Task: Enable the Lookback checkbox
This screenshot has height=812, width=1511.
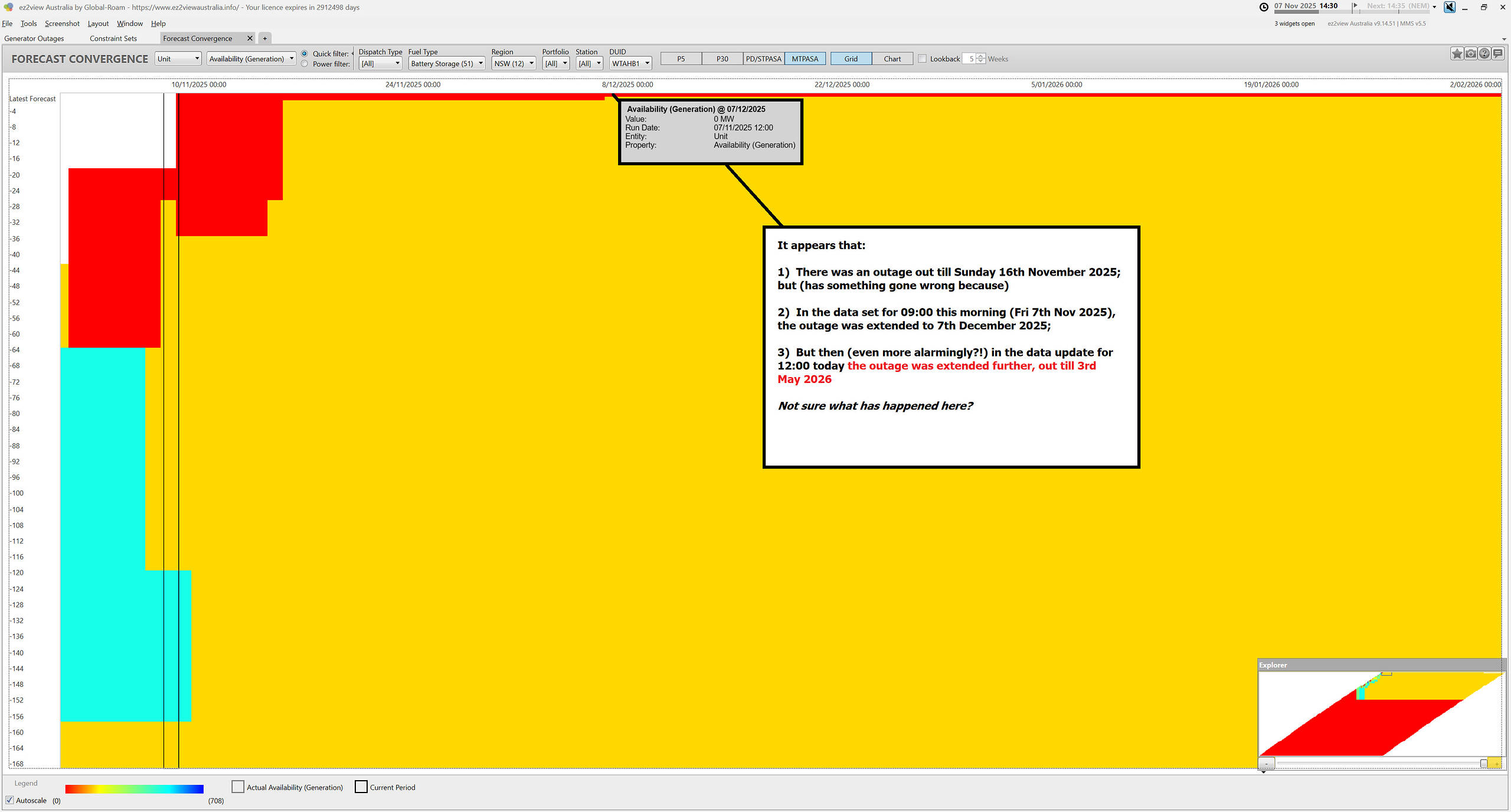Action: [x=922, y=59]
